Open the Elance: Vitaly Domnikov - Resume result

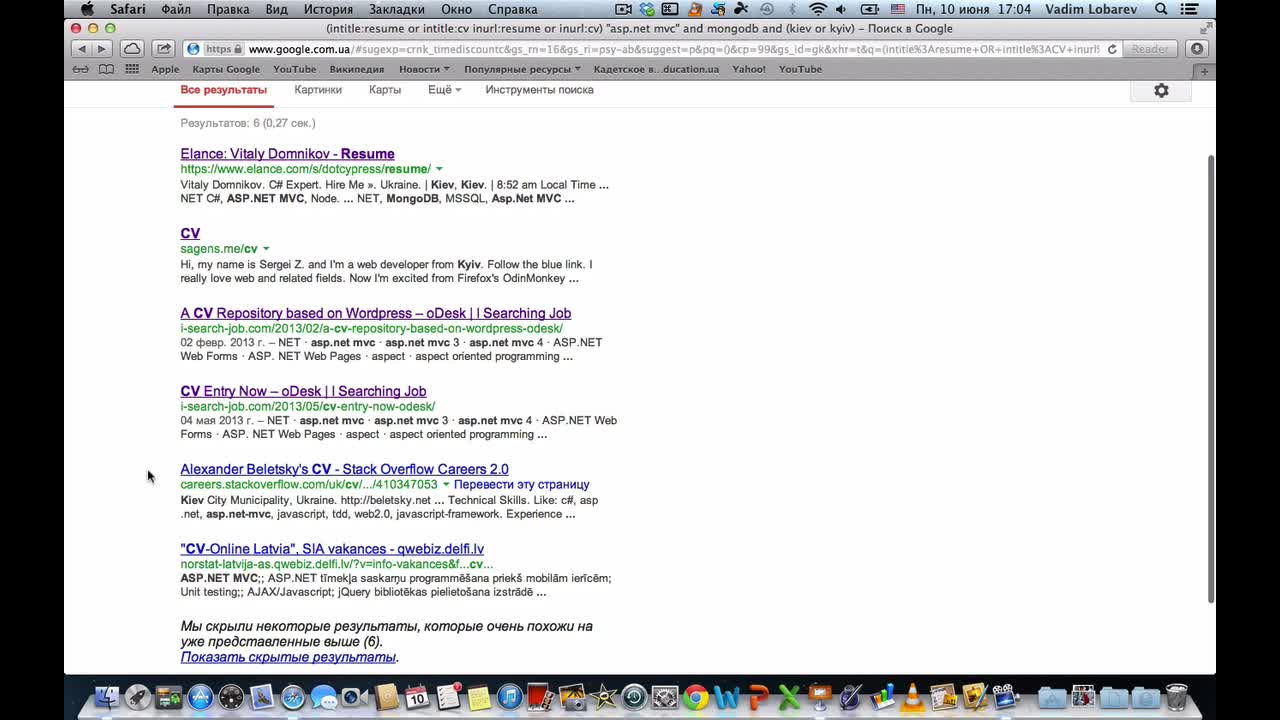(287, 154)
